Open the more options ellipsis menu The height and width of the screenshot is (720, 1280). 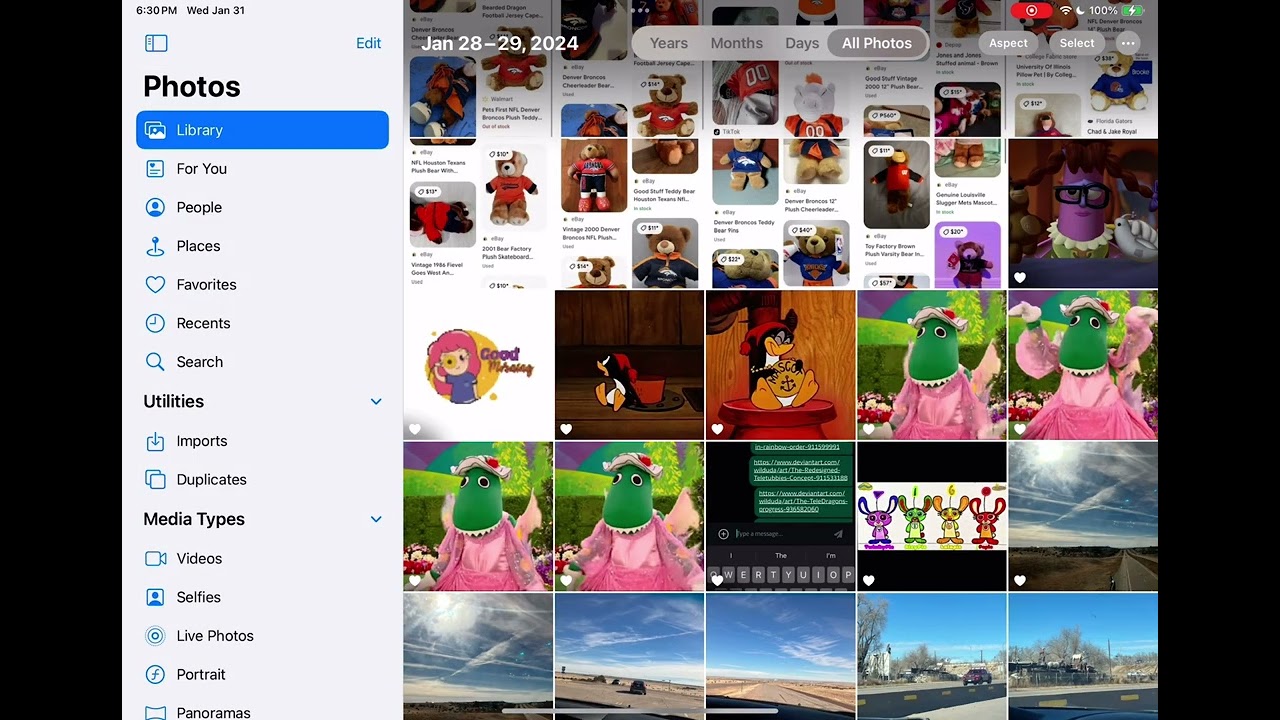click(x=1128, y=43)
